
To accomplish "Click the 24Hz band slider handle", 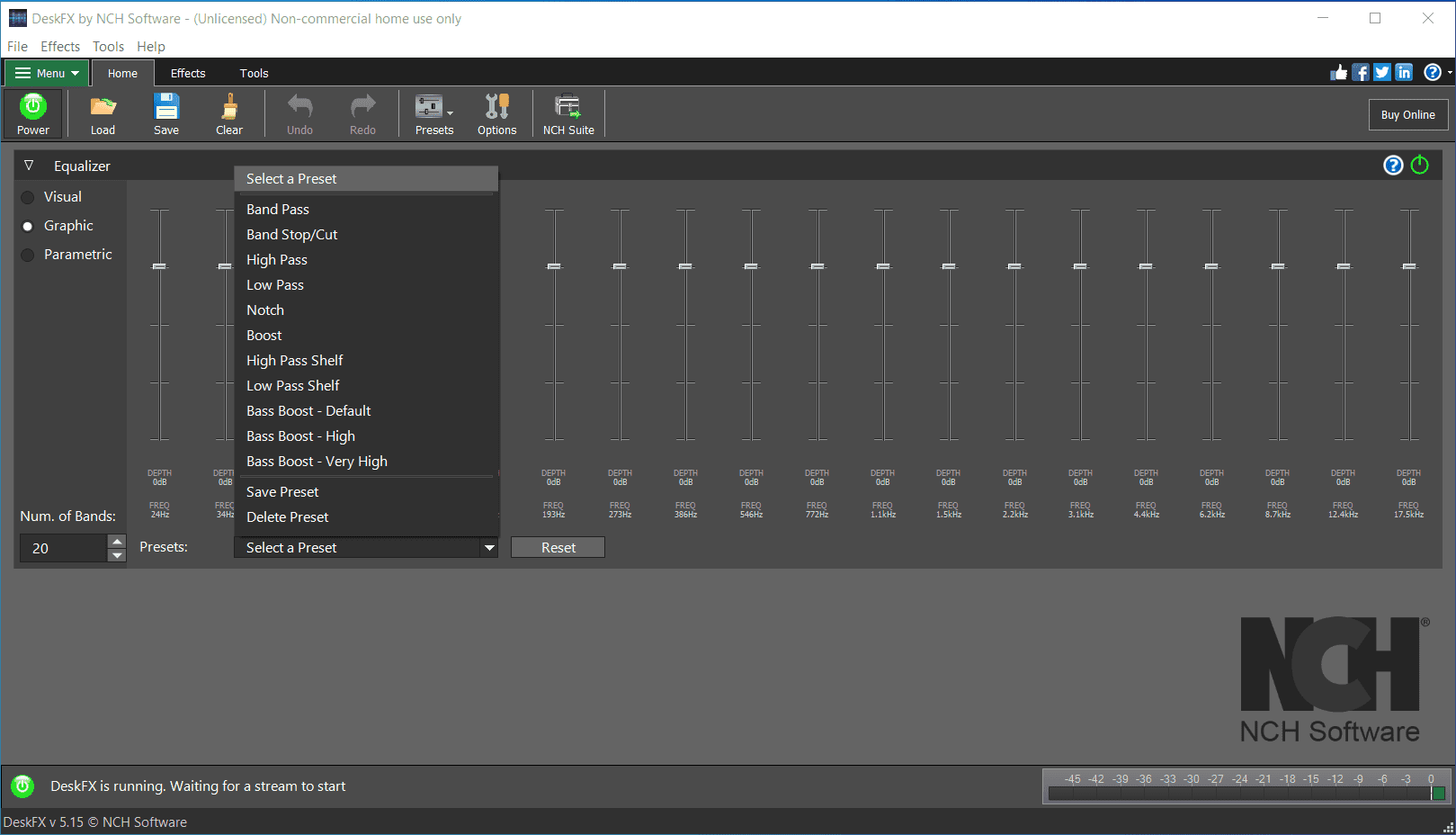I will pos(159,266).
